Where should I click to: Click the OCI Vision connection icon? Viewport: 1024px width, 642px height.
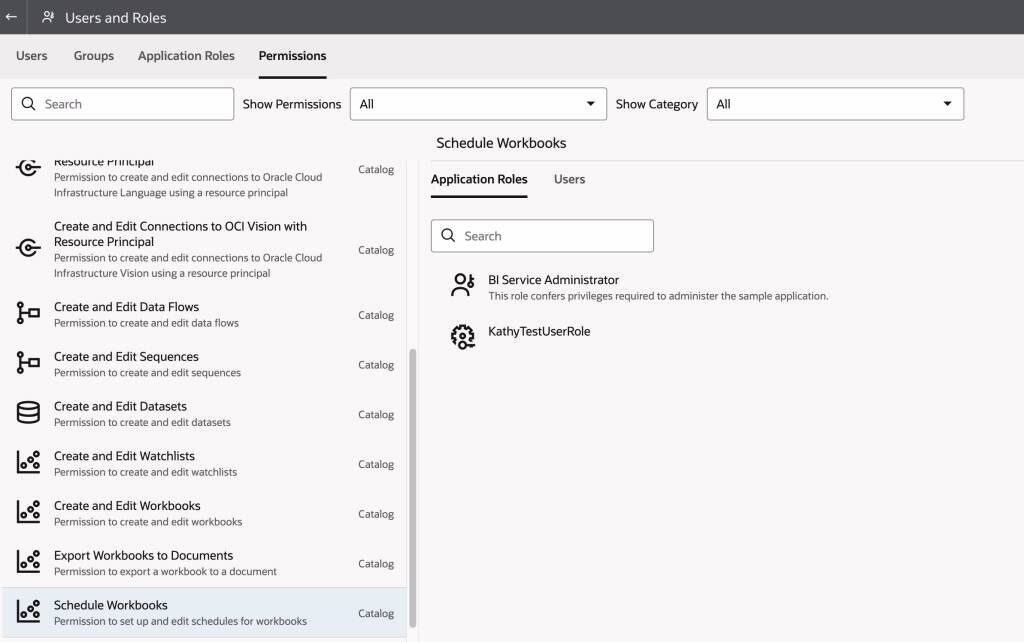point(28,249)
